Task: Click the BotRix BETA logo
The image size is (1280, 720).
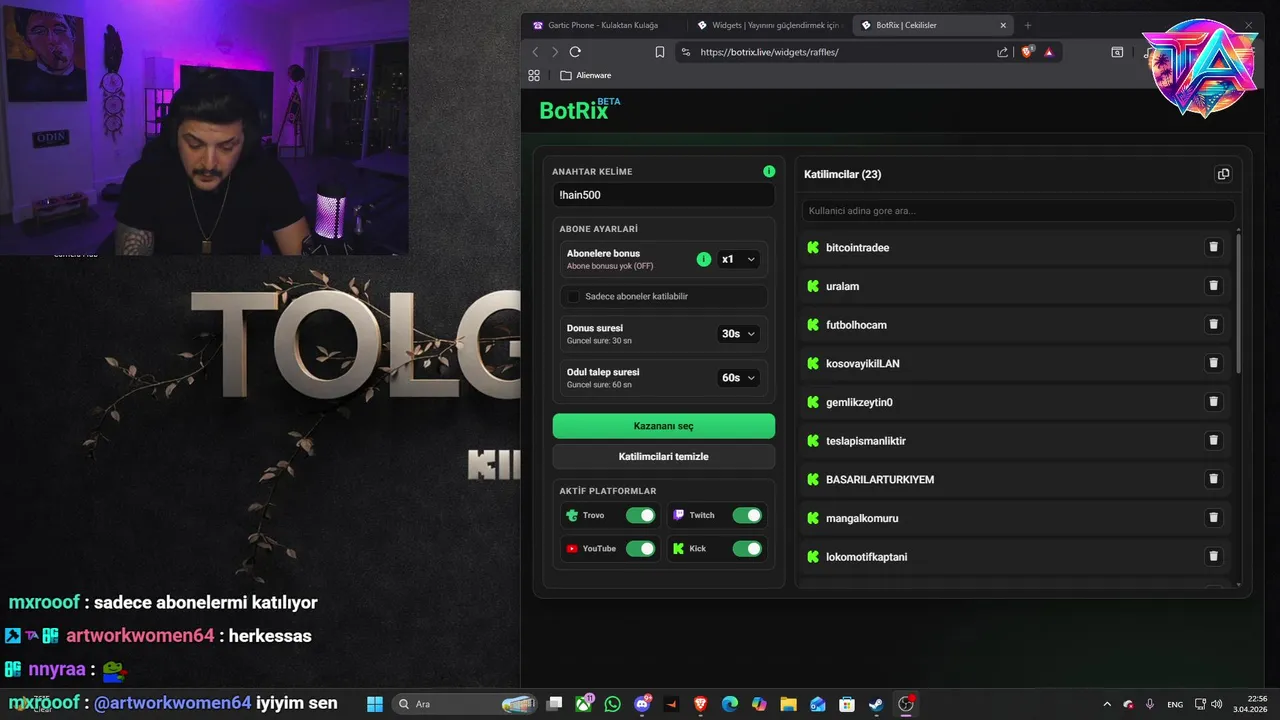Action: tap(580, 110)
